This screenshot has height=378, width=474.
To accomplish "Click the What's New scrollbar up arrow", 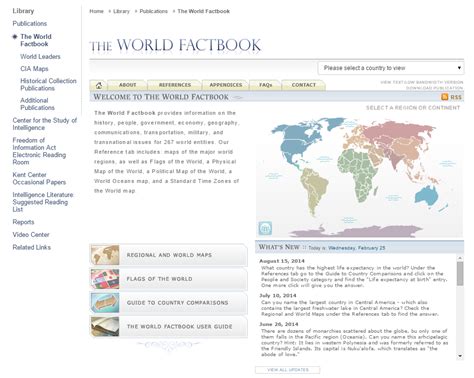I will click(460, 258).
